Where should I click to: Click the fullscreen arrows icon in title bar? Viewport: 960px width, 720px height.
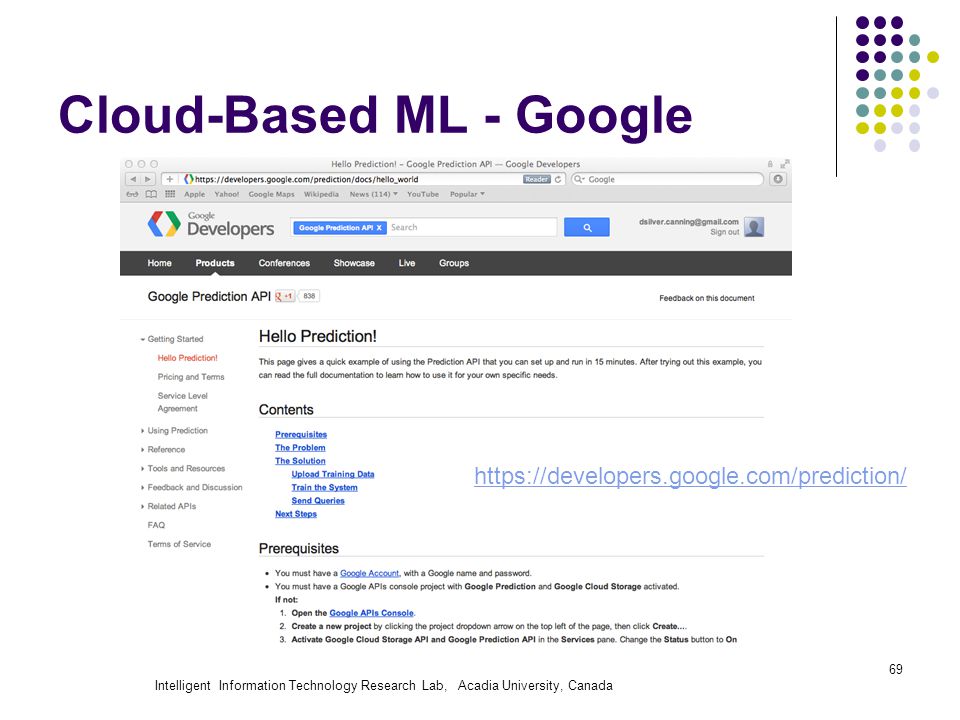point(785,164)
